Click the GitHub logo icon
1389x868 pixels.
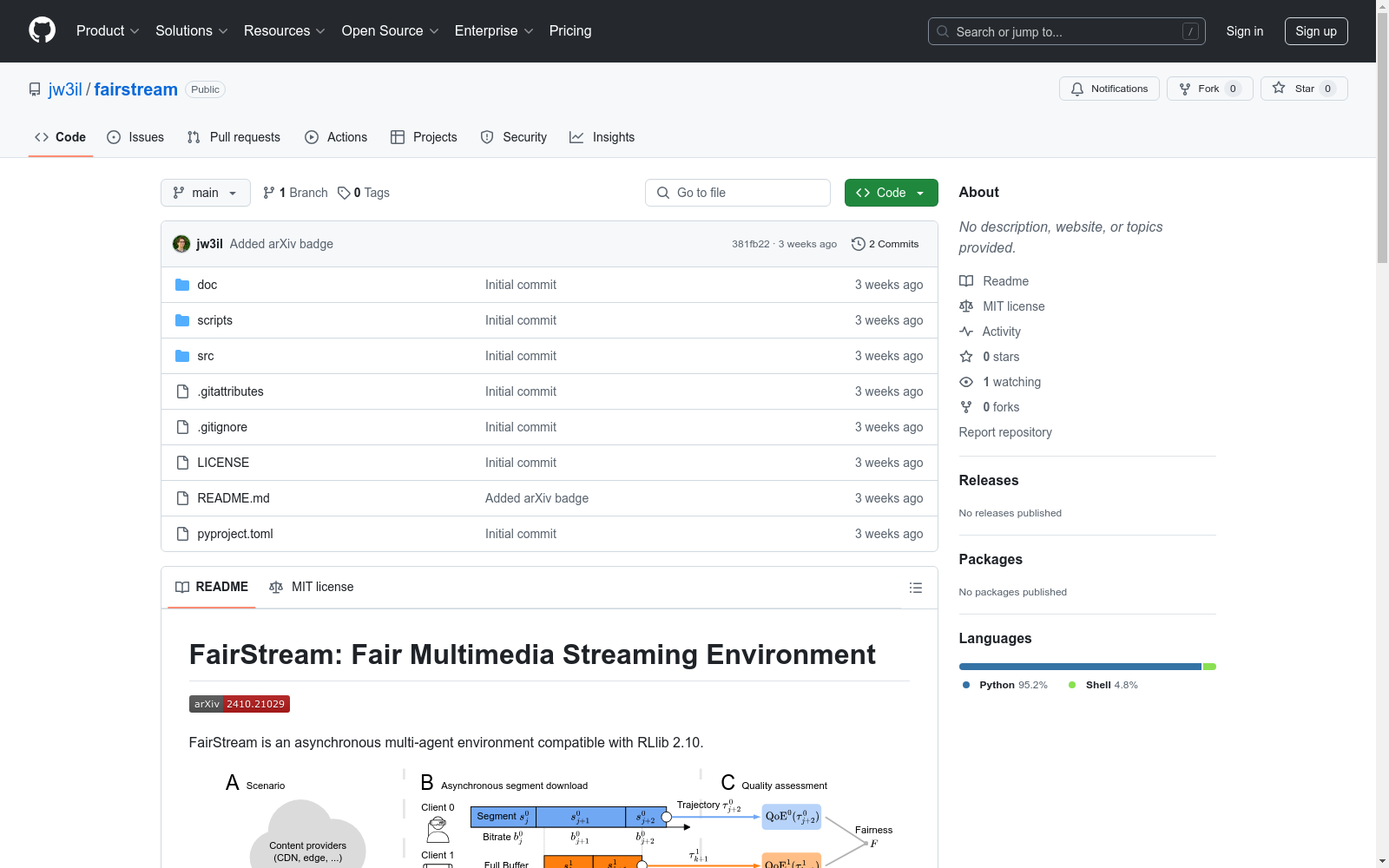(42, 30)
